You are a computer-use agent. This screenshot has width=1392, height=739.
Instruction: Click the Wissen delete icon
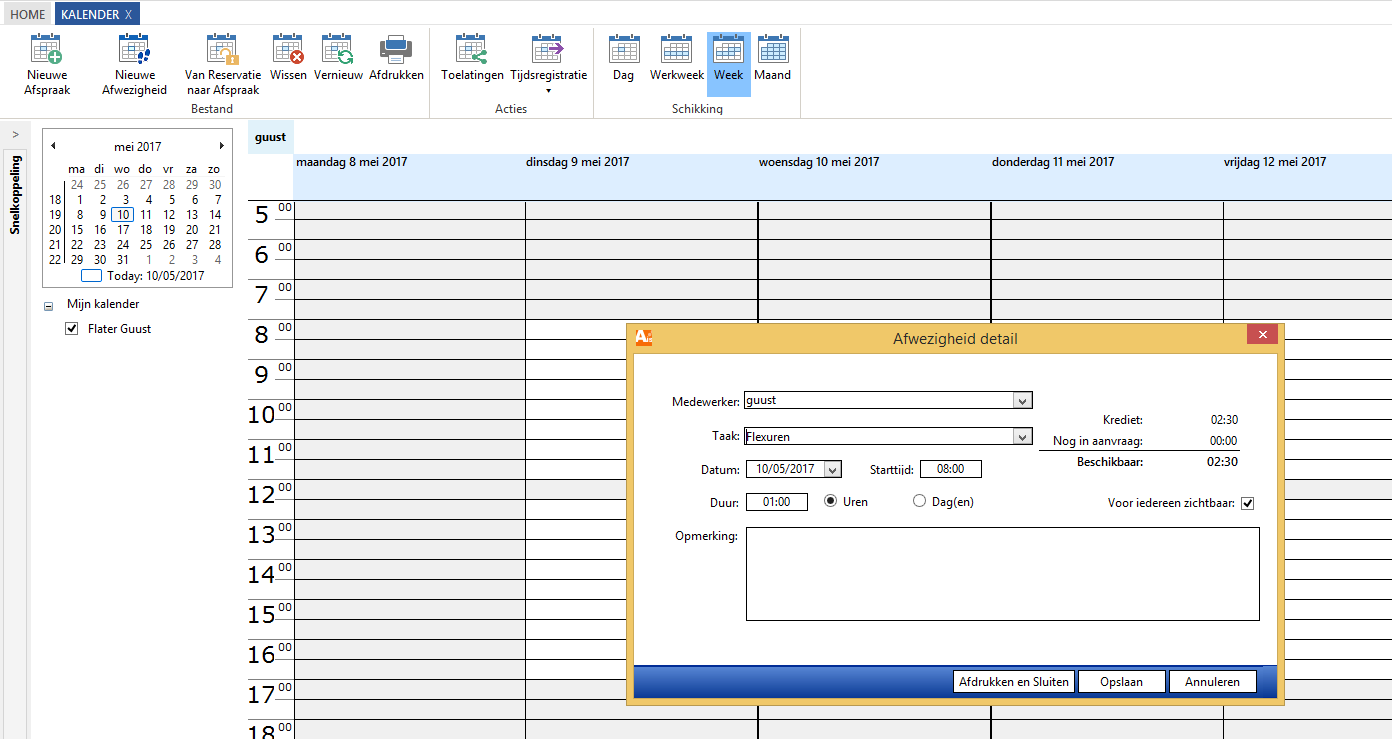tap(288, 50)
